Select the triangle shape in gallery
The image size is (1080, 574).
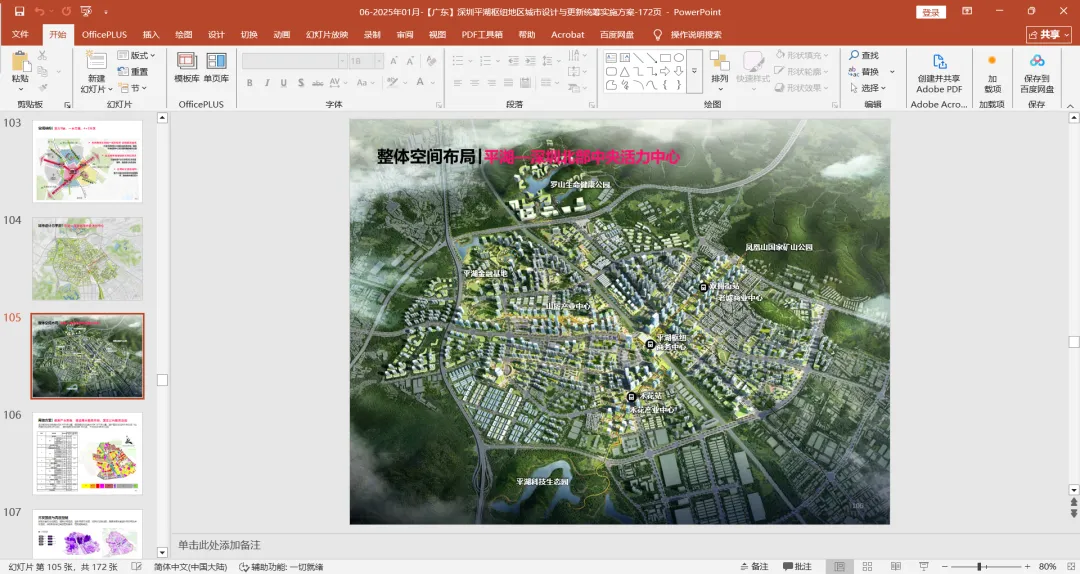click(624, 72)
